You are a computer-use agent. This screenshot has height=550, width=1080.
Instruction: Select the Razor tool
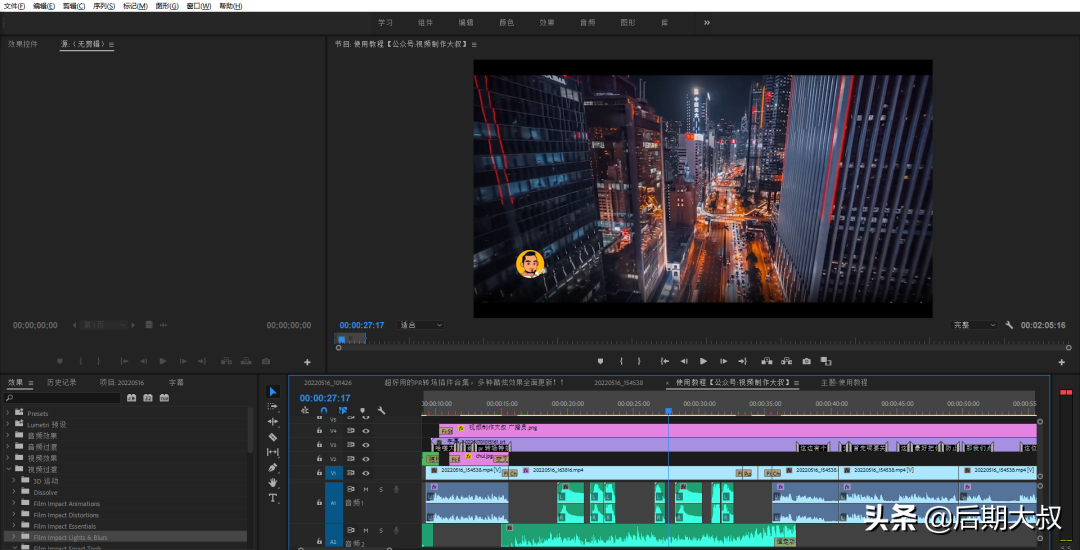point(273,436)
